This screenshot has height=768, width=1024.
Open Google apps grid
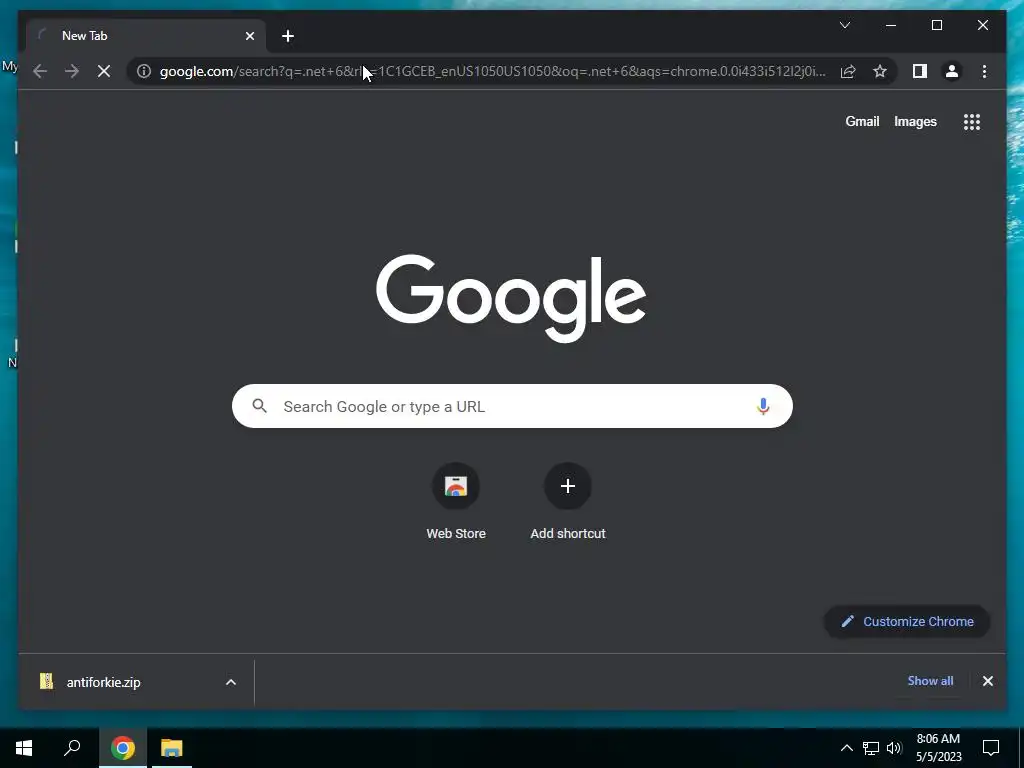pos(972,122)
